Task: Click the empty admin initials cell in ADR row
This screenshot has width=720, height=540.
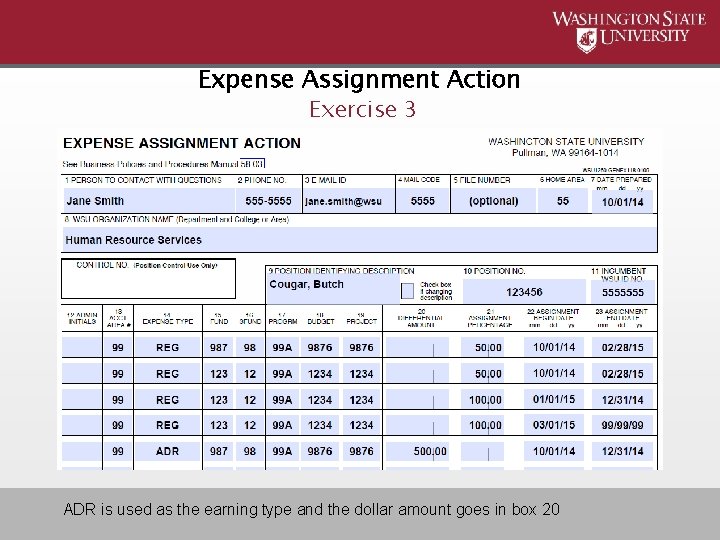Action: click(x=82, y=451)
